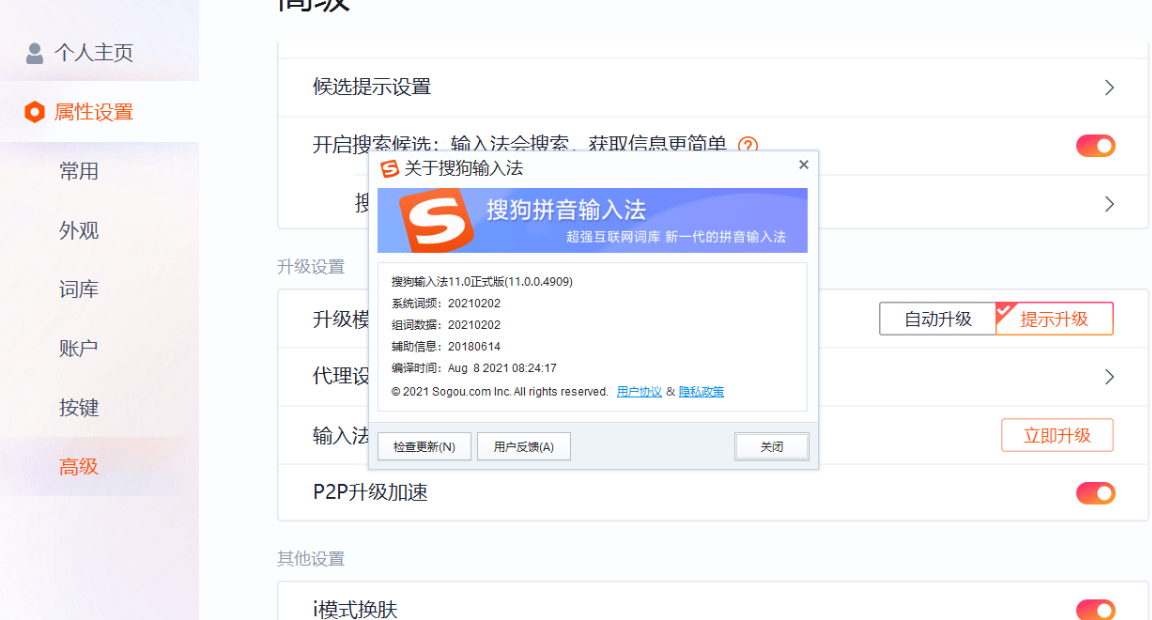Screen dimensions: 1152x620
Task: Click the 检查更新(N) button
Action: [x=424, y=447]
